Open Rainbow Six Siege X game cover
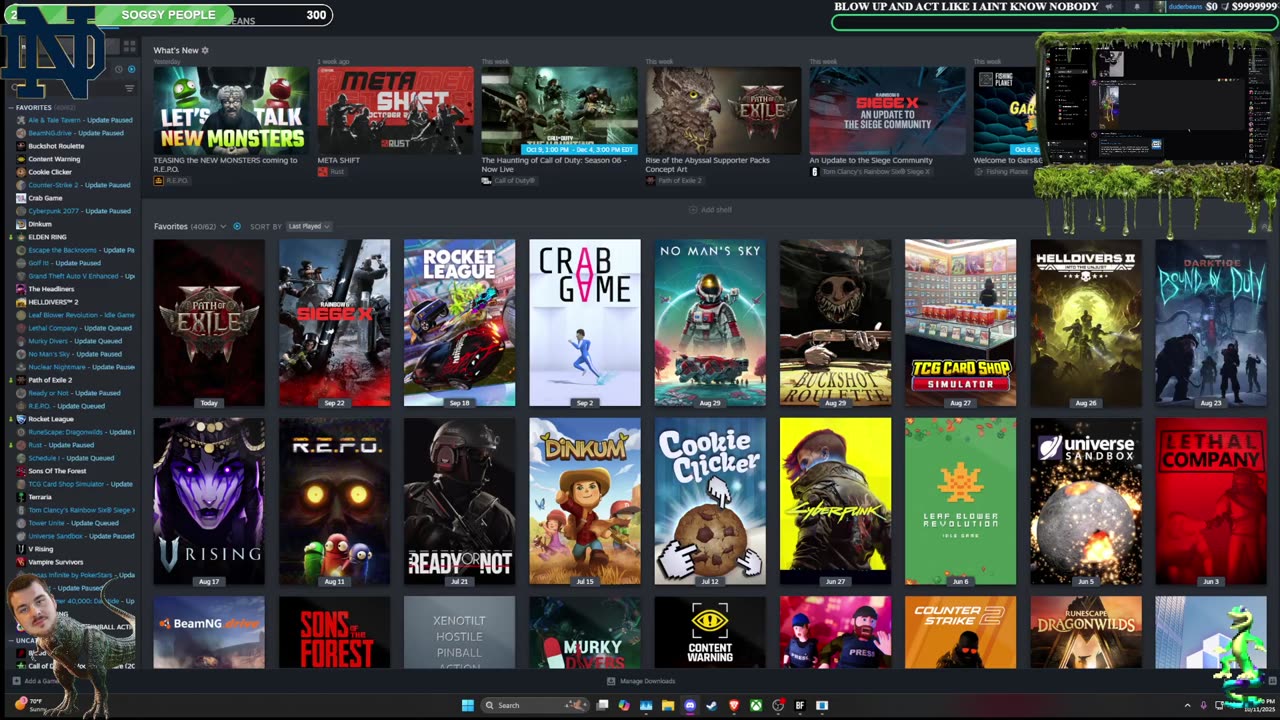The image size is (1280, 720). click(x=334, y=323)
